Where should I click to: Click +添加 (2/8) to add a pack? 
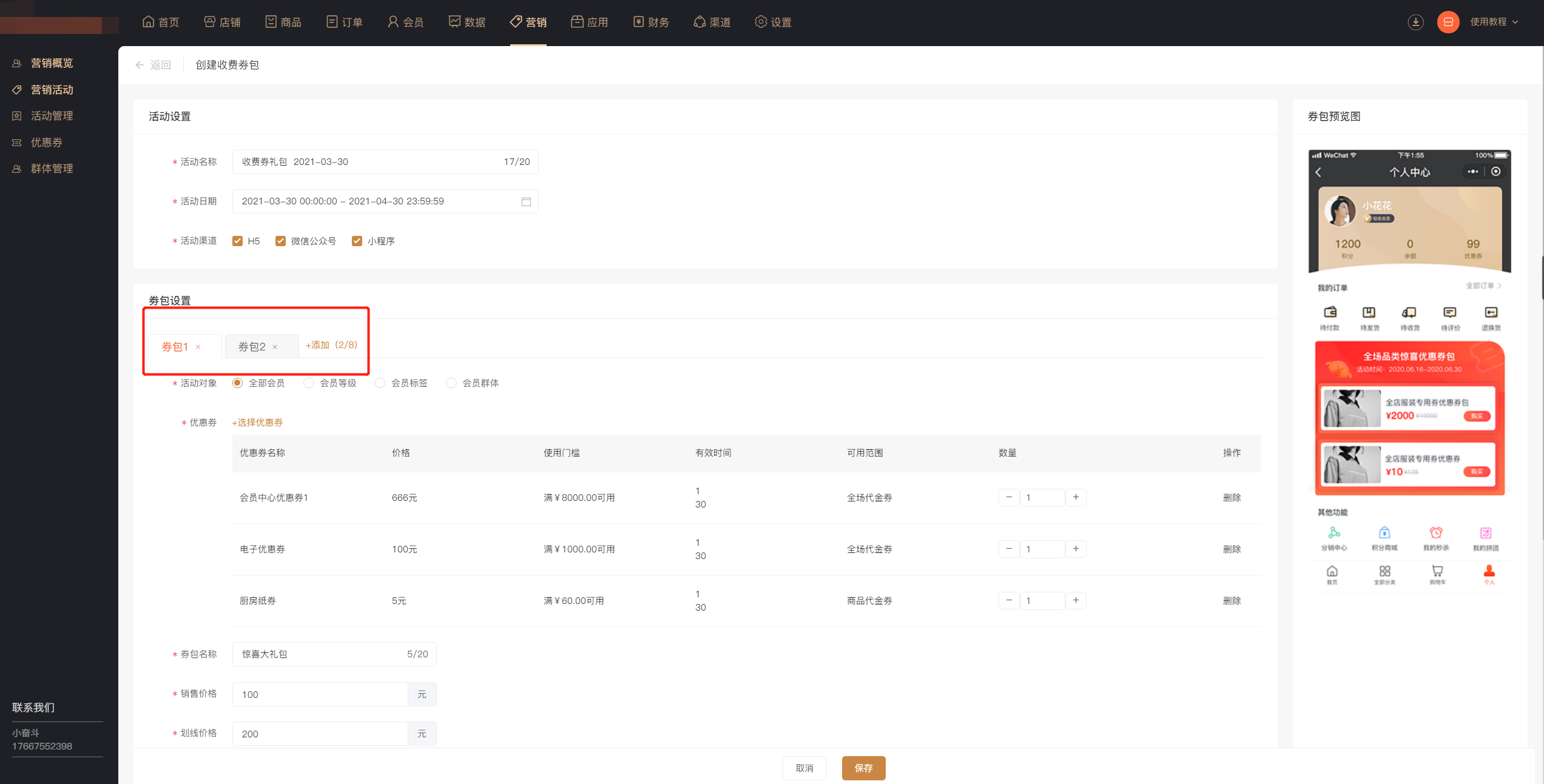(x=331, y=345)
